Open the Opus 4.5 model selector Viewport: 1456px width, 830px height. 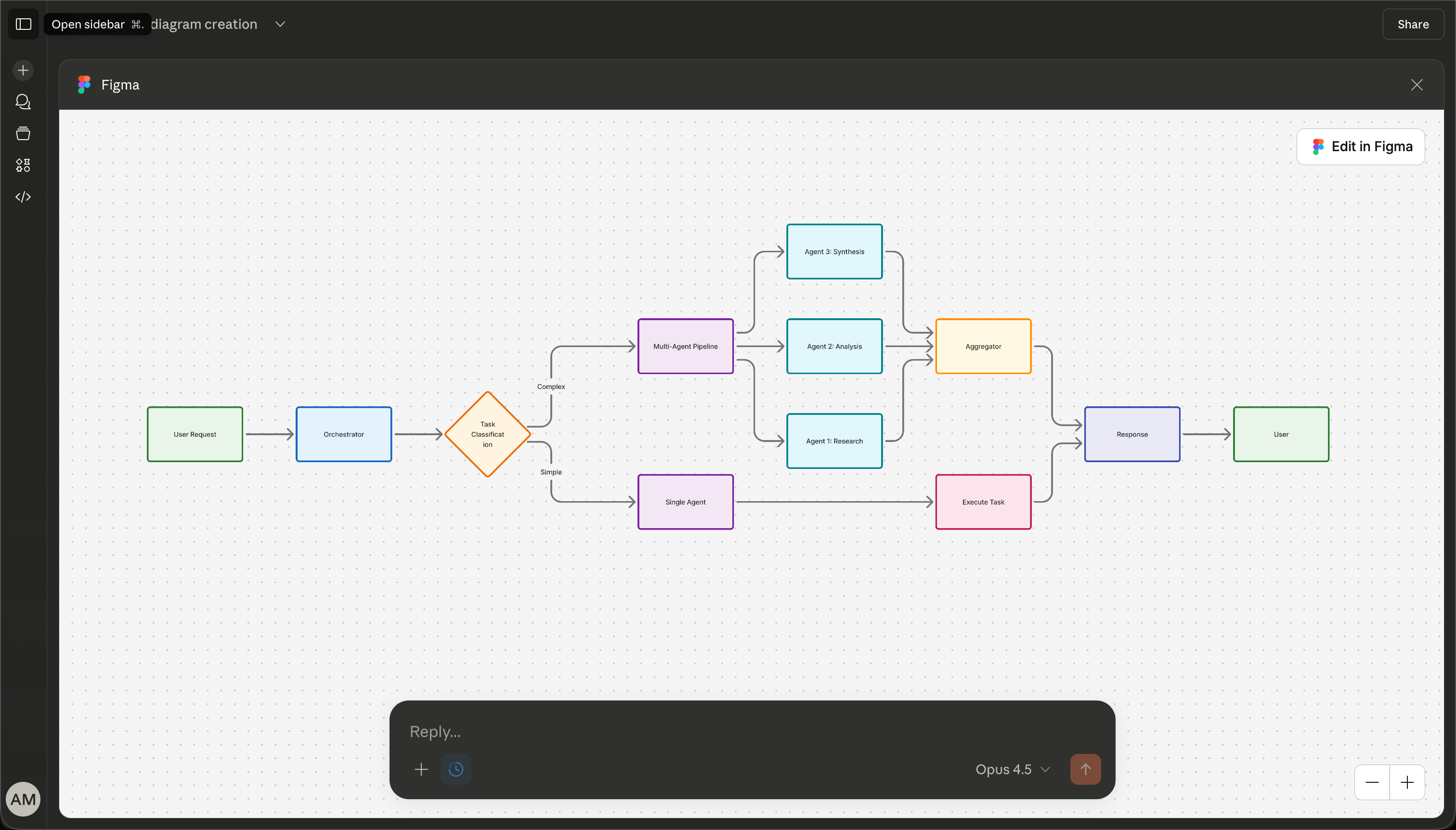[1012, 769]
